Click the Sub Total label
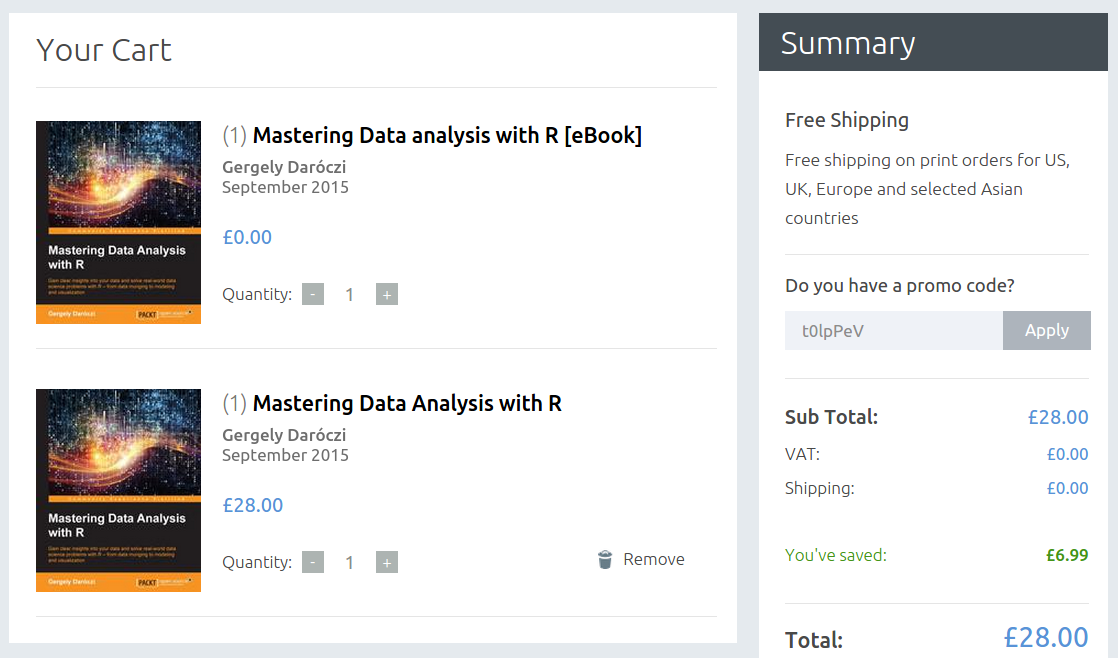The width and height of the screenshot is (1118, 658). tap(831, 417)
